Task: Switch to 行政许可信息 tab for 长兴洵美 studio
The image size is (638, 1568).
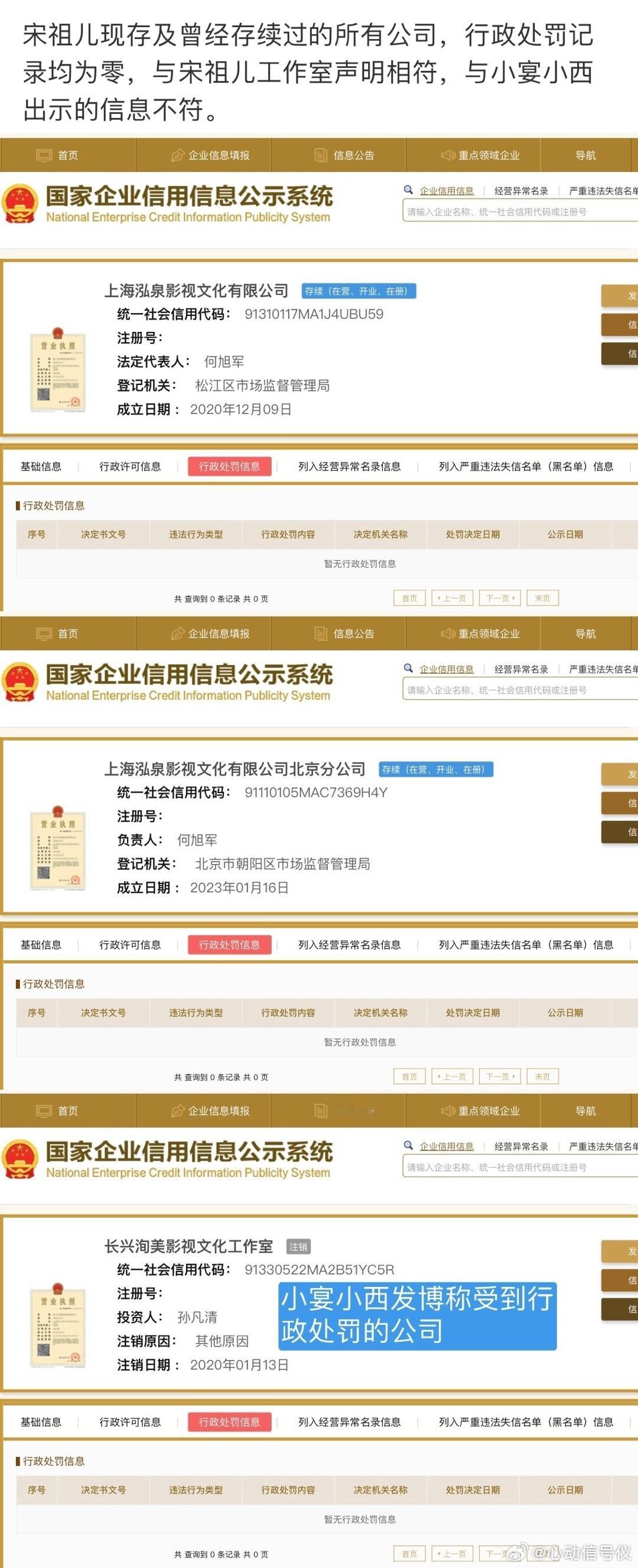Action: coord(130,1422)
